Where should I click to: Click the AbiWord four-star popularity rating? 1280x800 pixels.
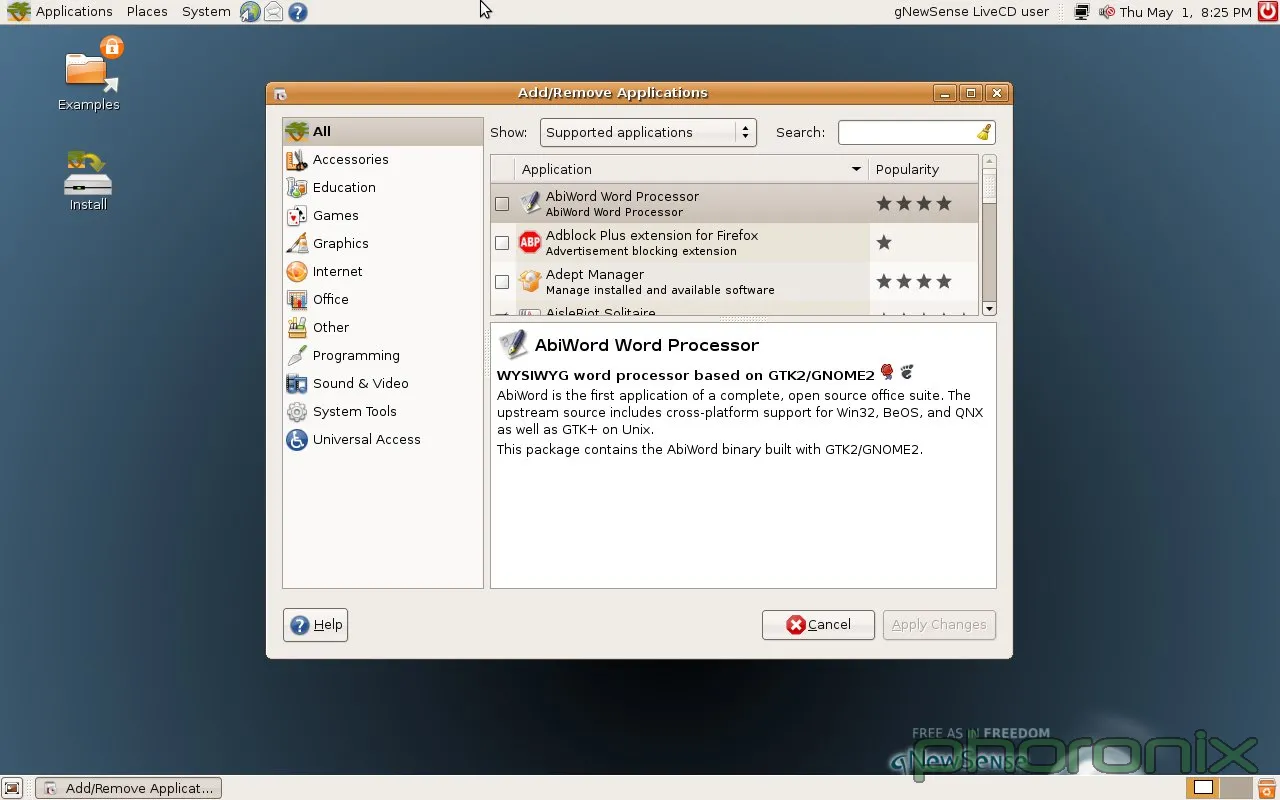click(x=913, y=204)
